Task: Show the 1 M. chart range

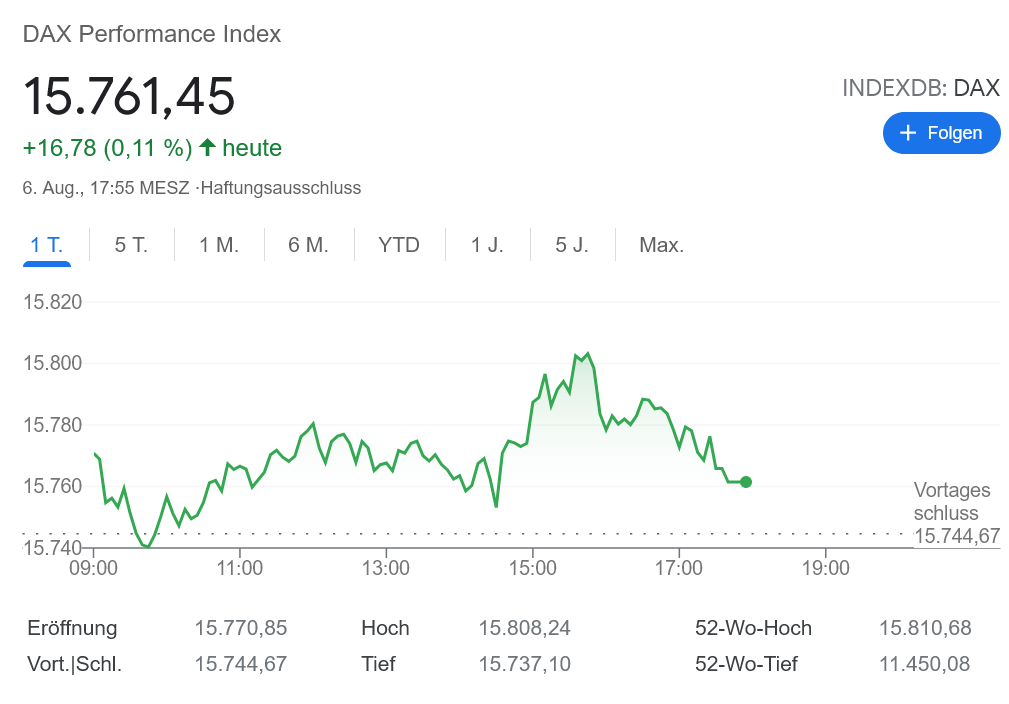Action: click(x=219, y=245)
